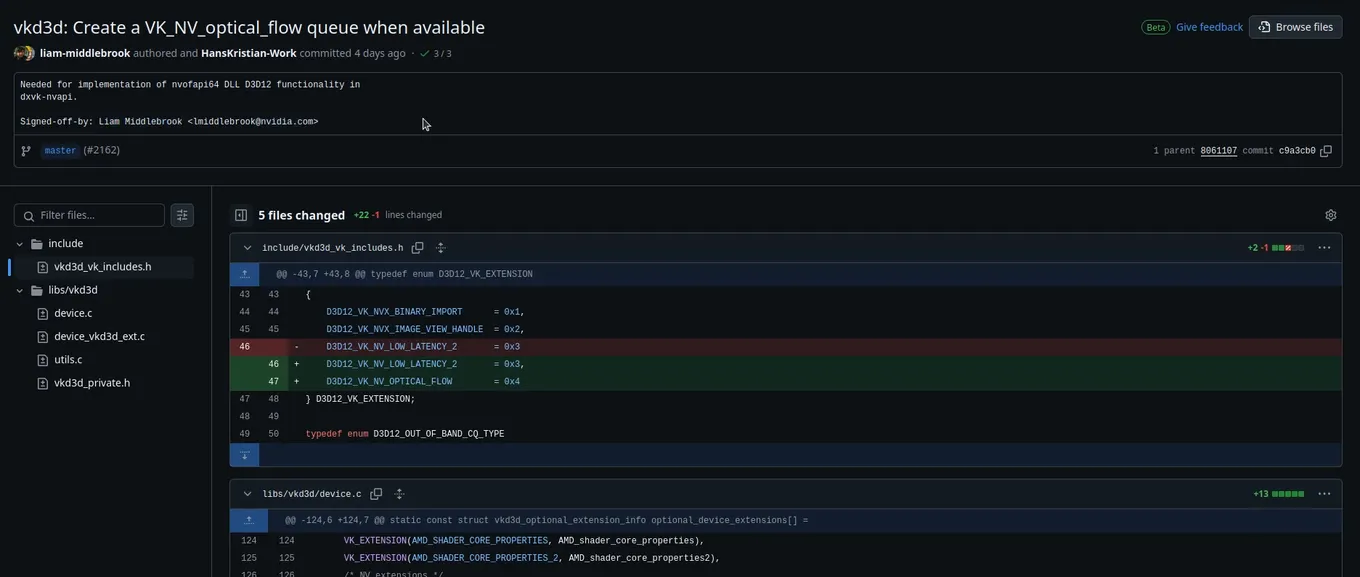Screen dimensions: 1360x577
Task: Open device_vkd3d_ext.c in file tree
Action: [x=99, y=337]
